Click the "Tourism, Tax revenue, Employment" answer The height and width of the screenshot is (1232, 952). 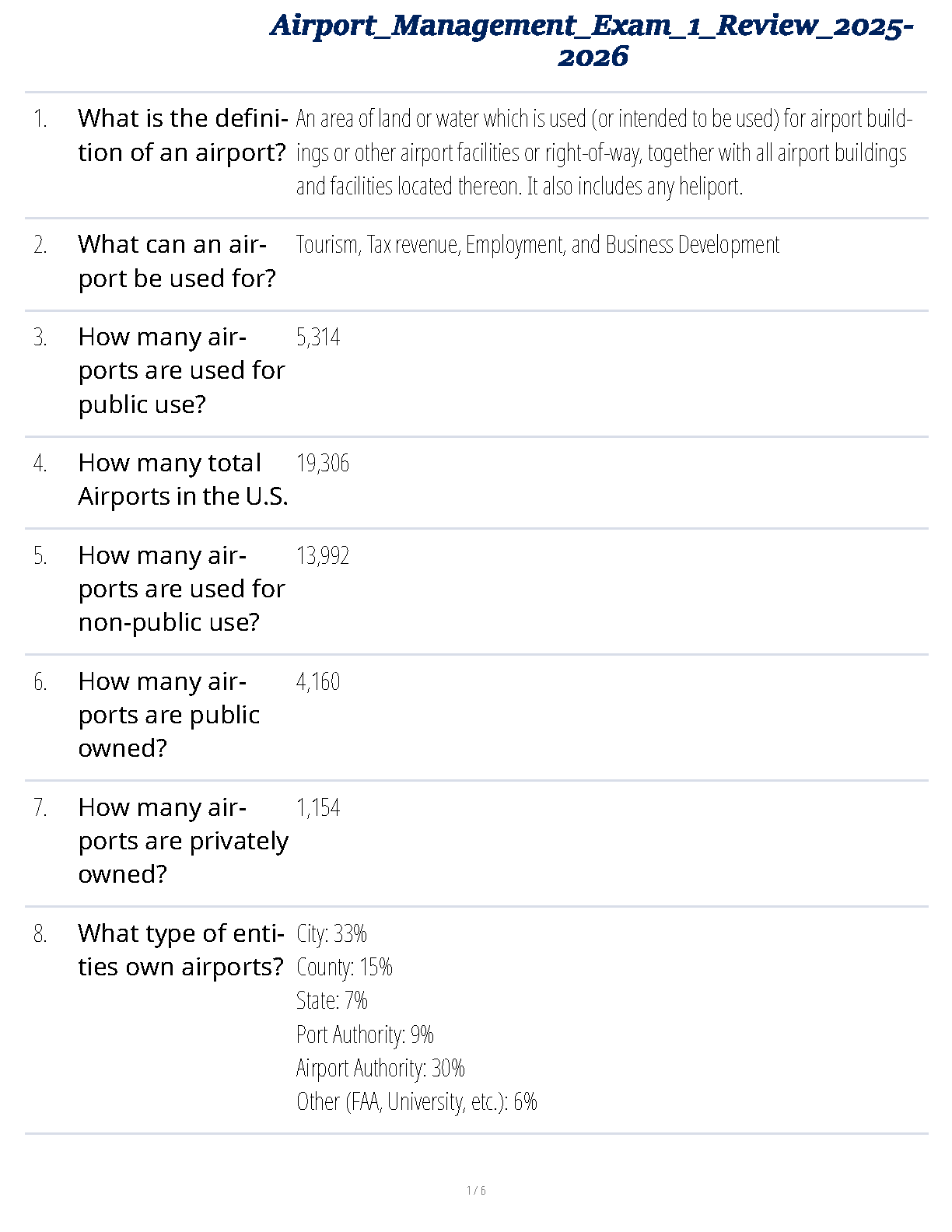pyautogui.click(x=537, y=245)
